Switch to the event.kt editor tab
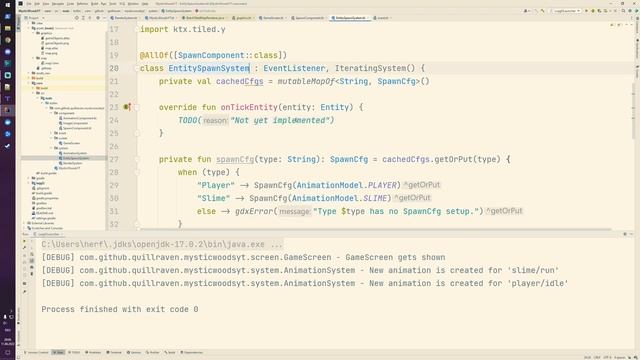 (x=382, y=18)
